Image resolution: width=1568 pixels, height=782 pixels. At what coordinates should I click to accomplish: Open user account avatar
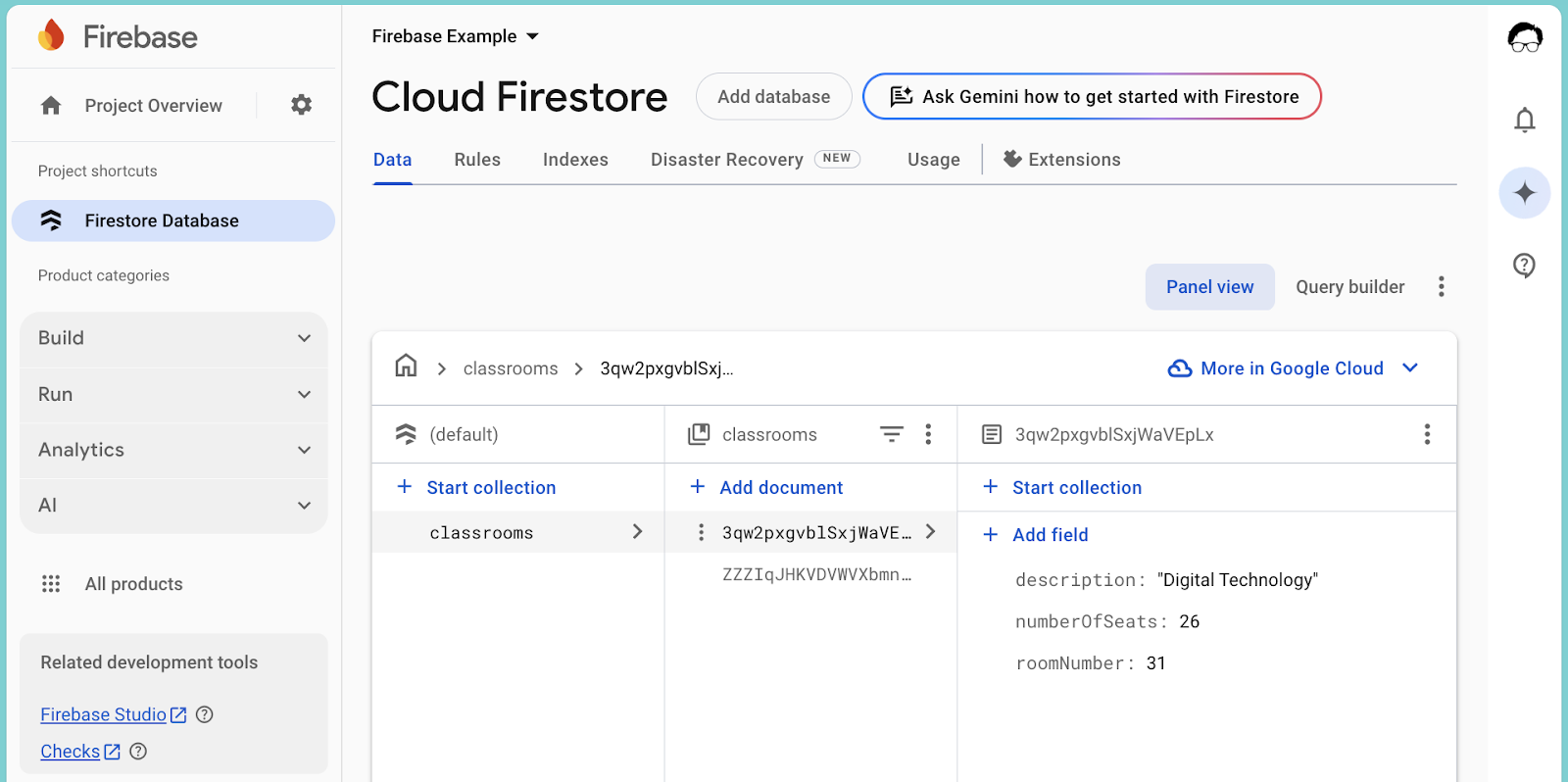[1525, 37]
